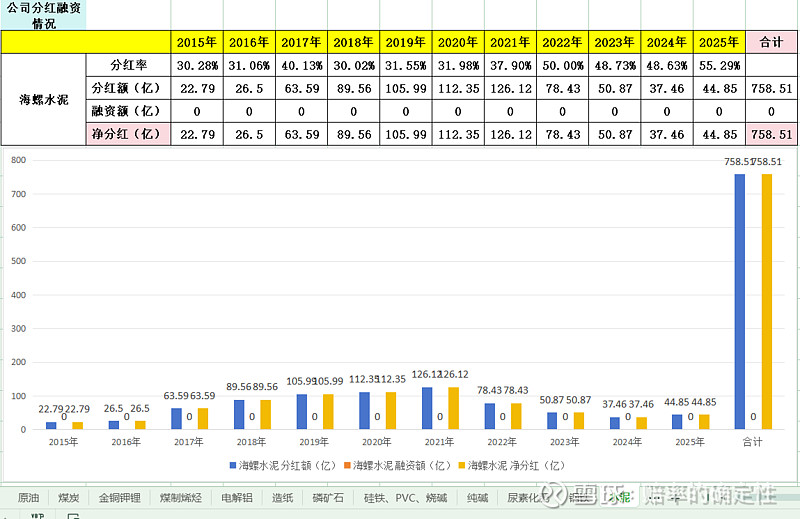Click the blue 2018年 bar in chart
Image resolution: width=800 pixels, height=519 pixels.
click(239, 414)
